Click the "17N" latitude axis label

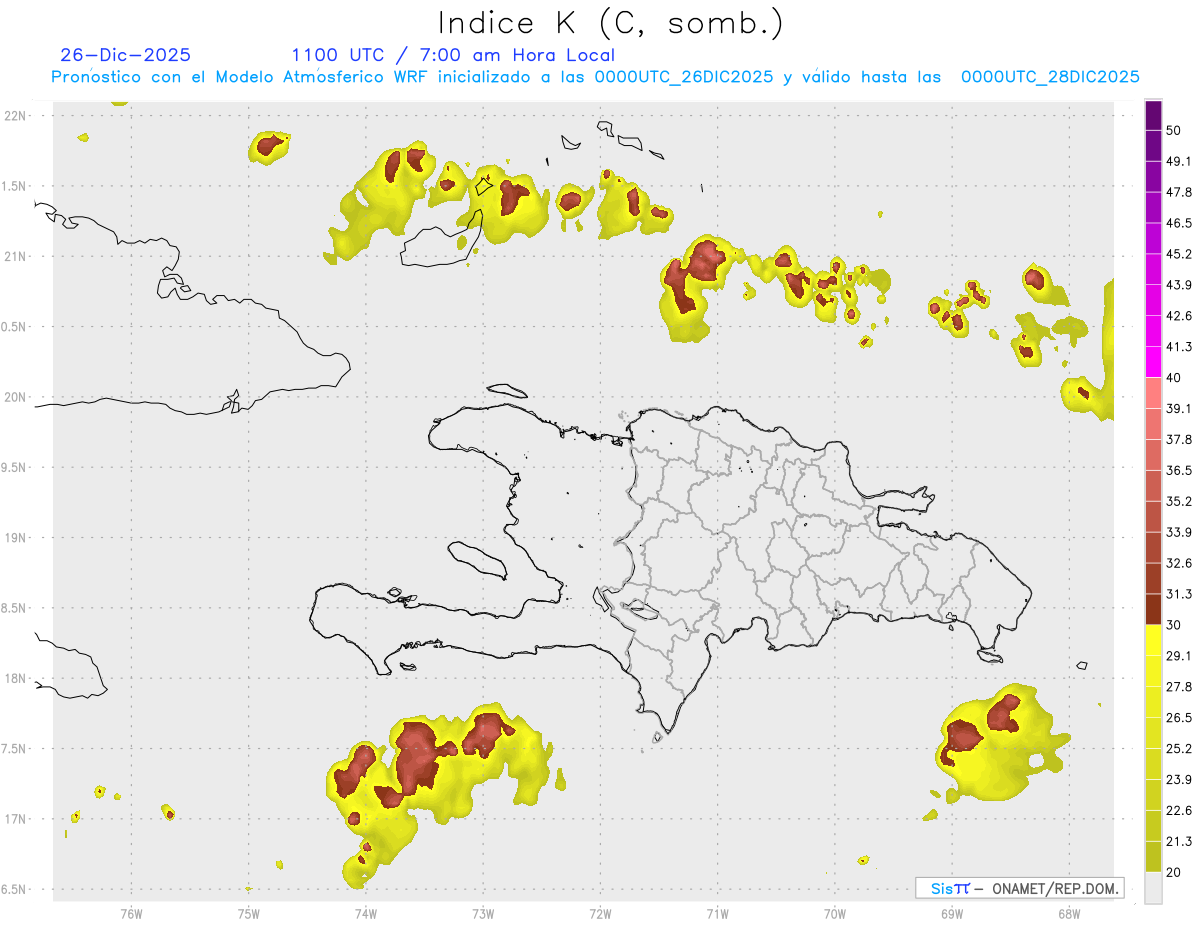(x=15, y=819)
